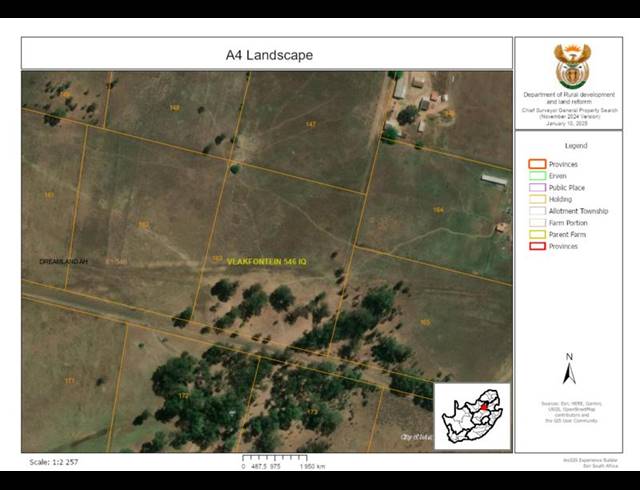Click the 'Farm Portion' legend label

coord(568,223)
